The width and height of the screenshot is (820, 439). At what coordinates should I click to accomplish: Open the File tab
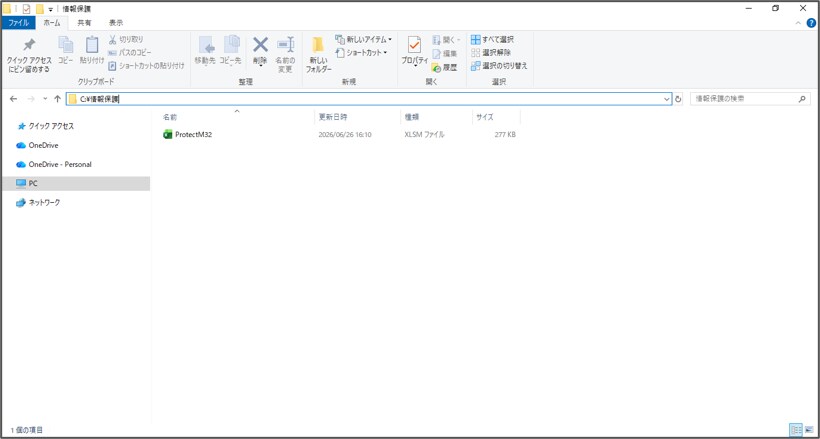(18, 22)
